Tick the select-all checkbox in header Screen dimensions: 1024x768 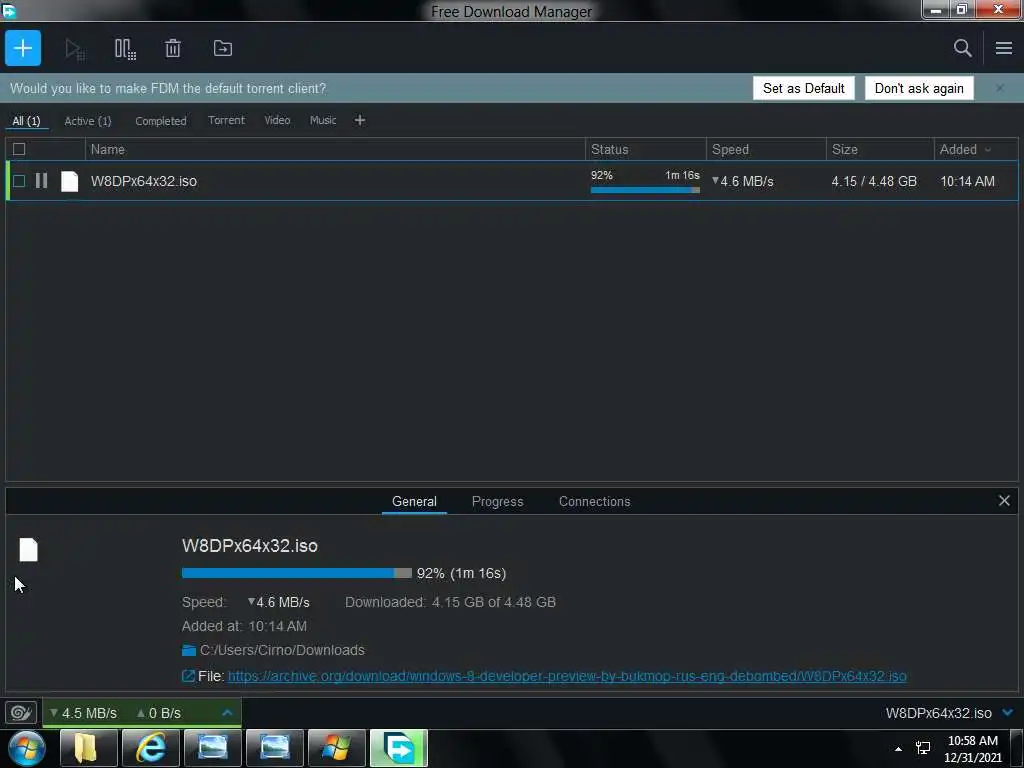19,149
